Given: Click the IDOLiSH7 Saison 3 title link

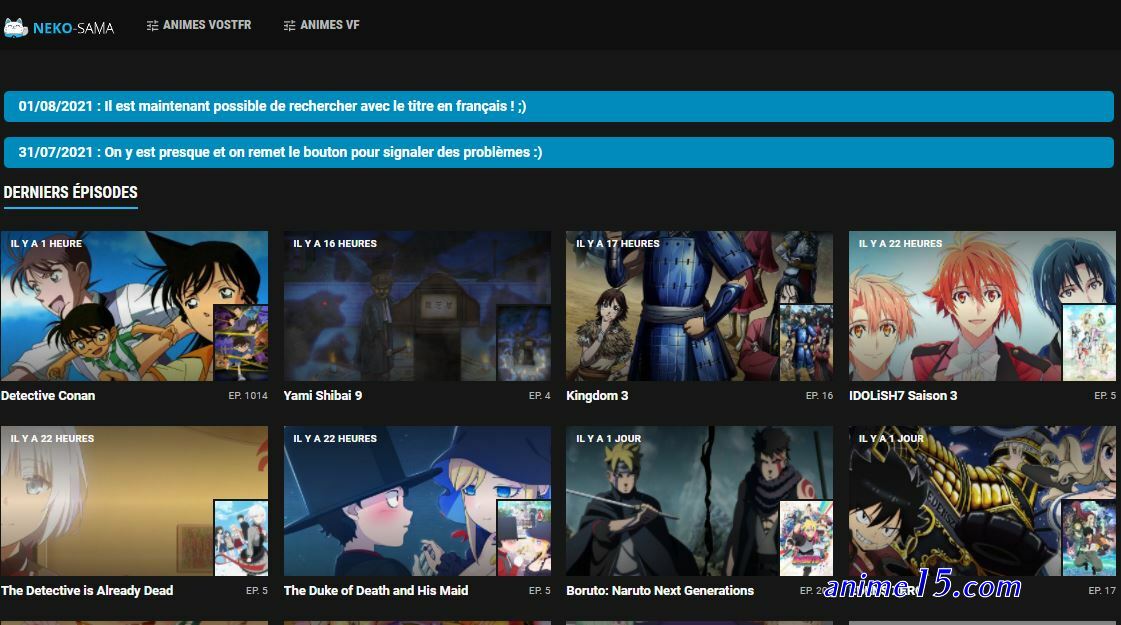Looking at the screenshot, I should (903, 395).
